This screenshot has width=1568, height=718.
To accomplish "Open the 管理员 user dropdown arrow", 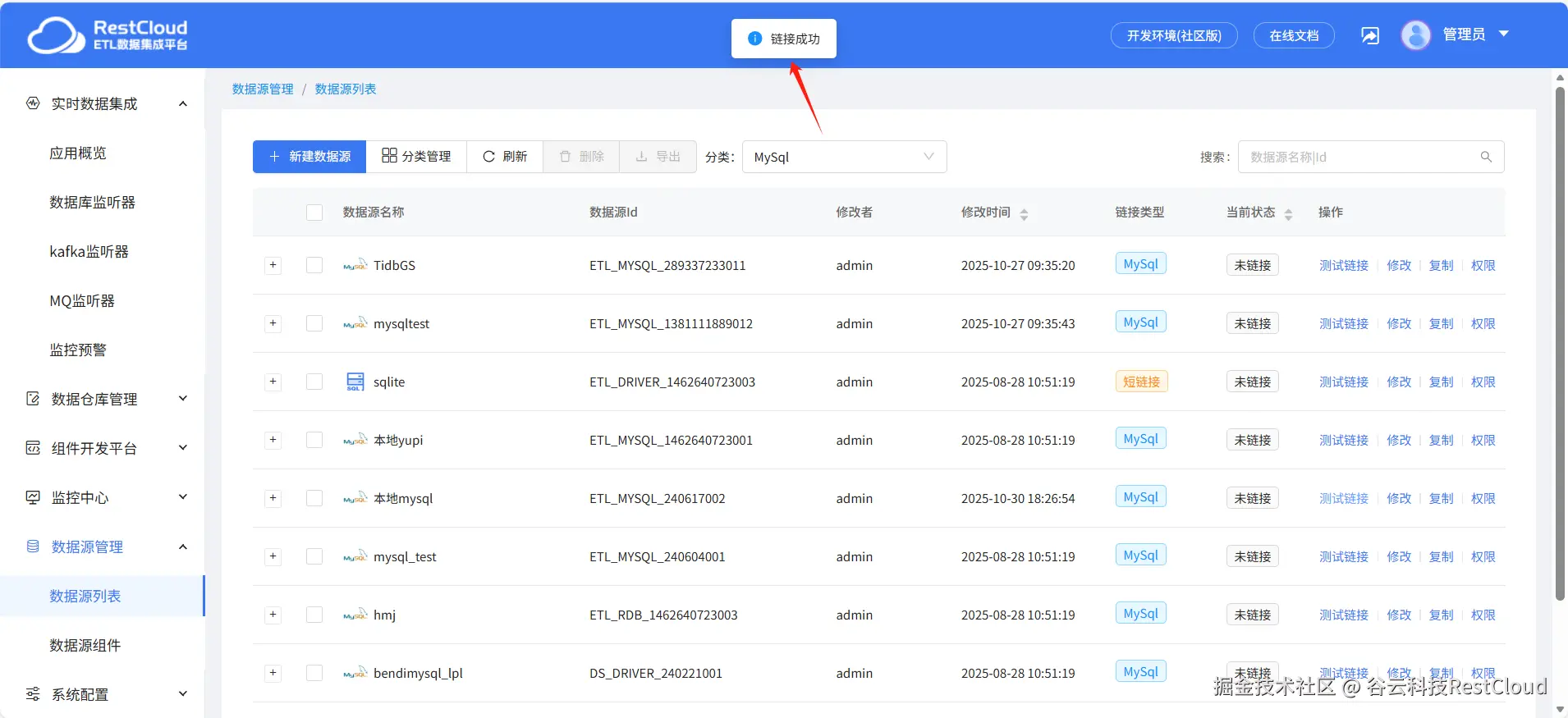I will (x=1504, y=34).
